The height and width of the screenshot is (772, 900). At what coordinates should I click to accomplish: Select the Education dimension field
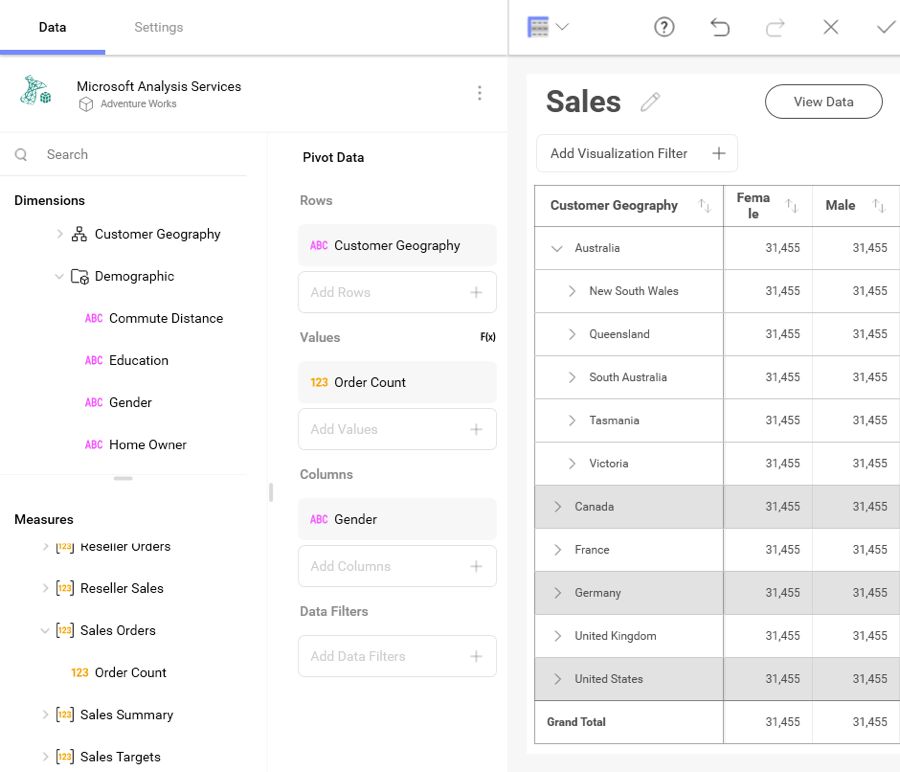138,361
